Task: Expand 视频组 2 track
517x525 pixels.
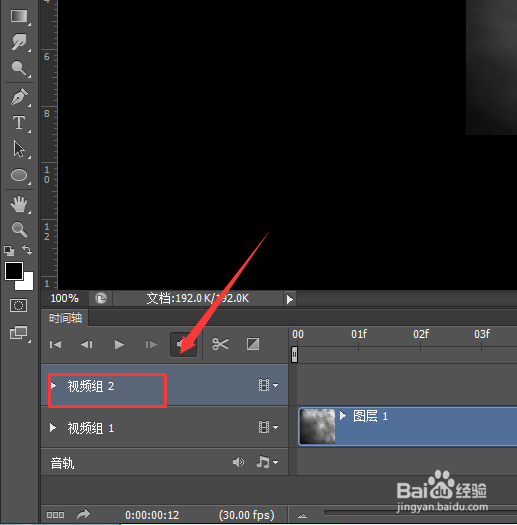Action: click(53, 385)
